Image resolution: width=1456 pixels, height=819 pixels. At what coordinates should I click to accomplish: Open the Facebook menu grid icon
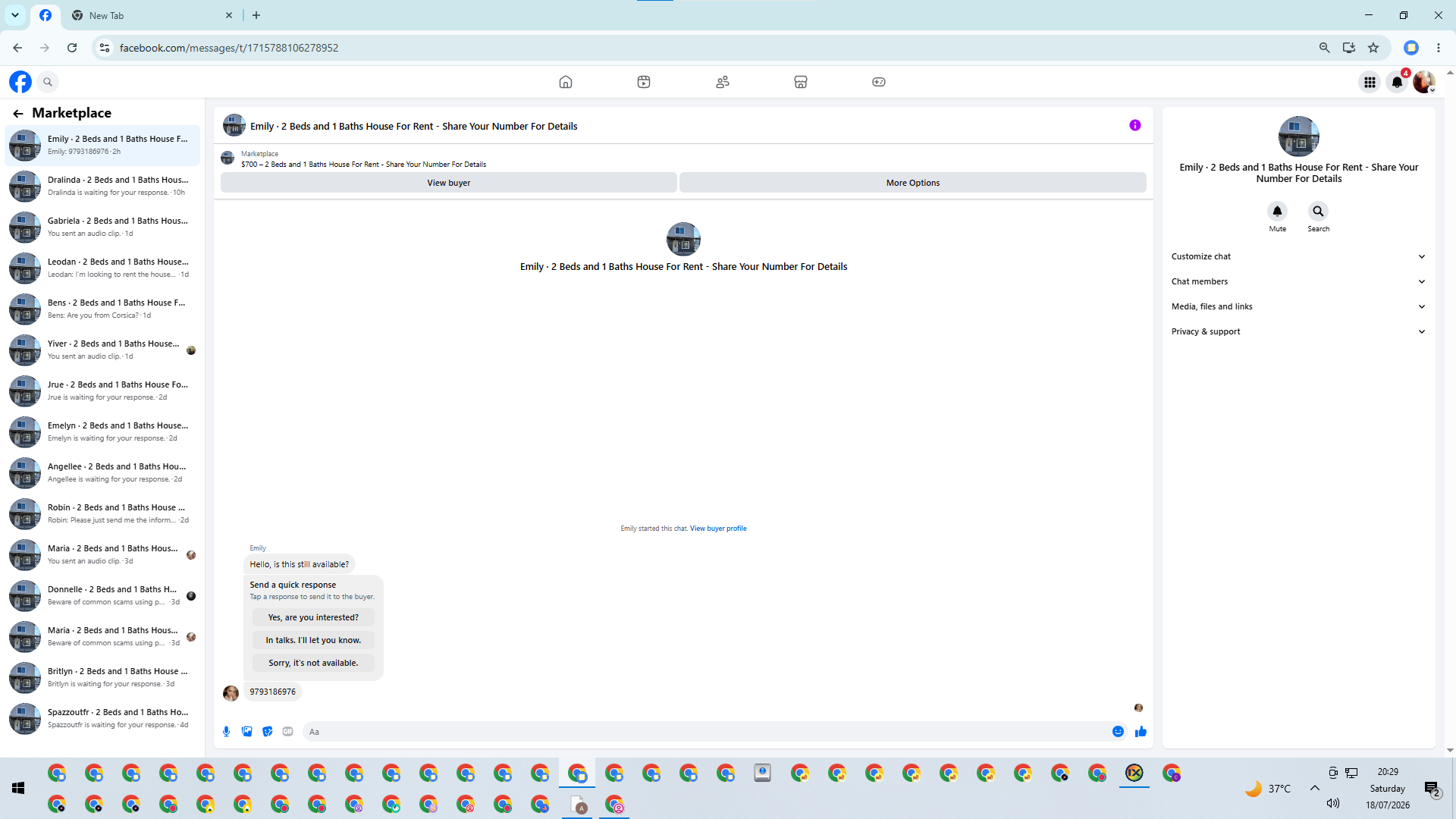(x=1370, y=82)
